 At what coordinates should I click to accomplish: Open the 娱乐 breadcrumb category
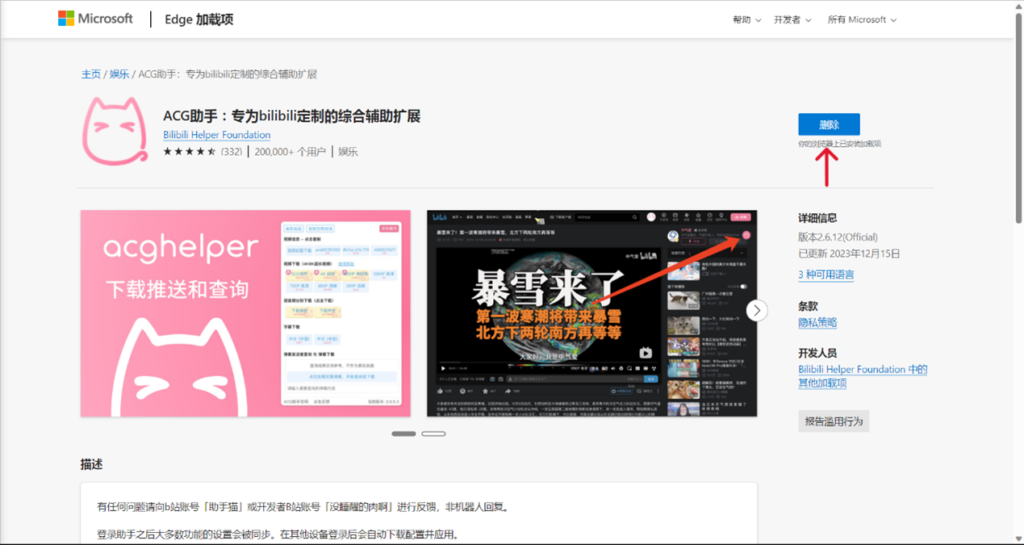(119, 74)
